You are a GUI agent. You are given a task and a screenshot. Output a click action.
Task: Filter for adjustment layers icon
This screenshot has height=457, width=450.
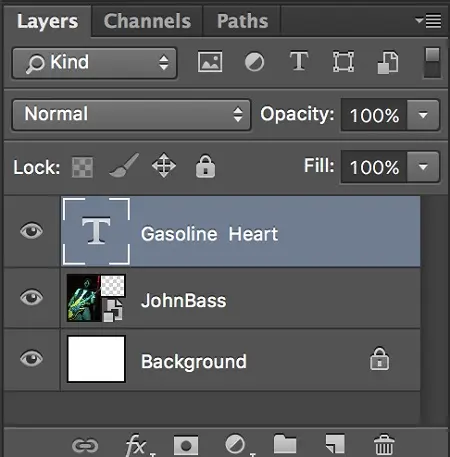pyautogui.click(x=254, y=62)
